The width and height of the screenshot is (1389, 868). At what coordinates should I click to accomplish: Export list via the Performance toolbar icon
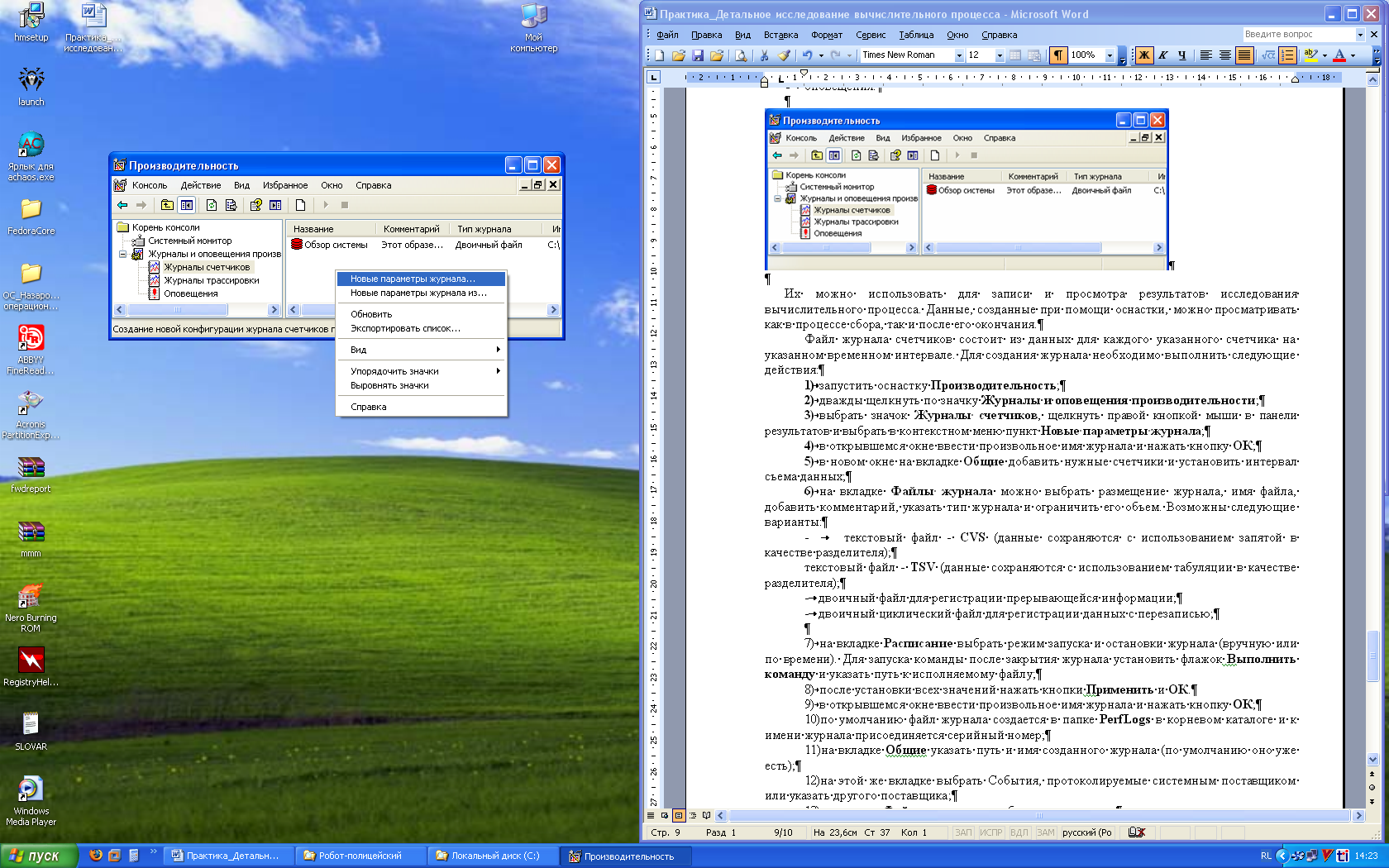pos(231,205)
